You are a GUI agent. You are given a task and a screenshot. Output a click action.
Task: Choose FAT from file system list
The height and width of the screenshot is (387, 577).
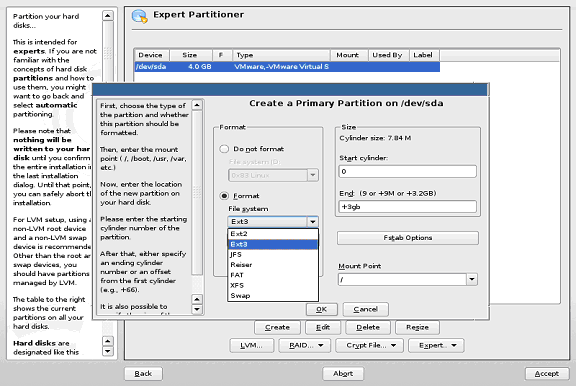[273, 275]
